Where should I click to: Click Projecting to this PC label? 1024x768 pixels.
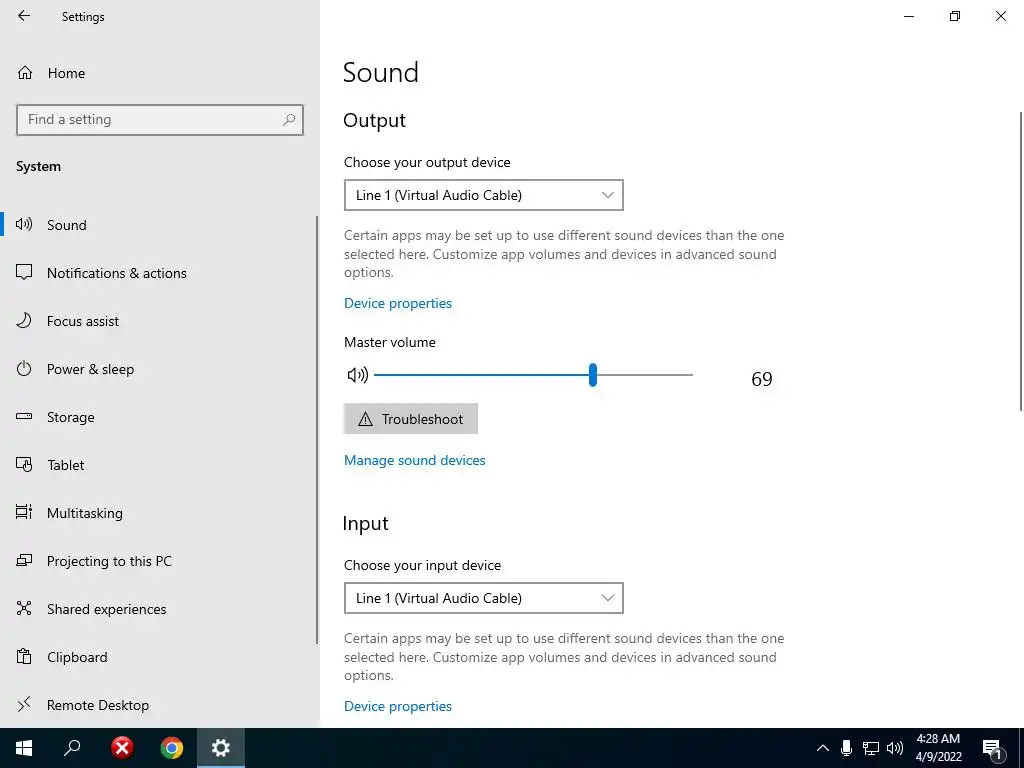[x=109, y=561]
